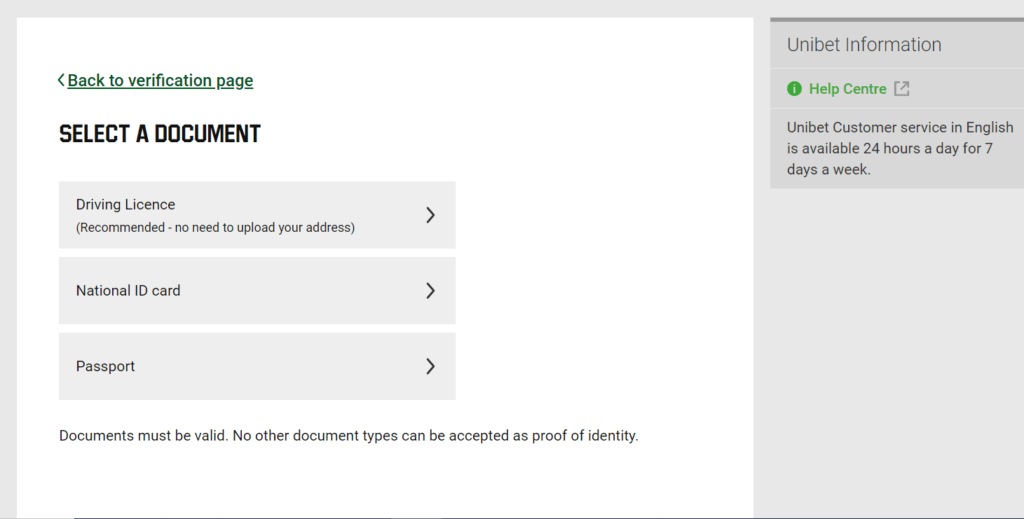This screenshot has width=1024, height=519.
Task: Choose Driving Licence as document
Action: tap(257, 215)
